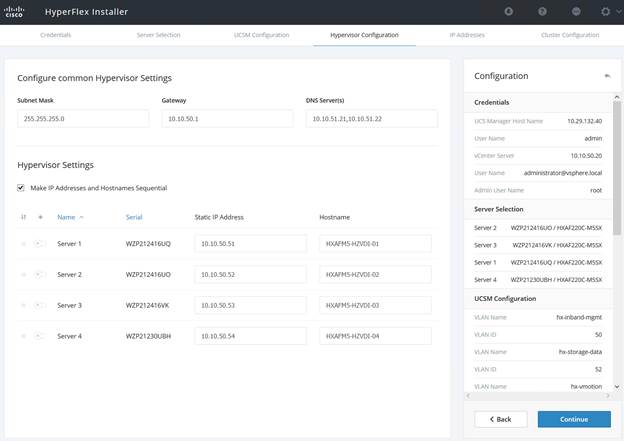Image resolution: width=624 pixels, height=441 pixels.
Task: Select the Hypervisor Configuration step tab
Action: click(364, 35)
